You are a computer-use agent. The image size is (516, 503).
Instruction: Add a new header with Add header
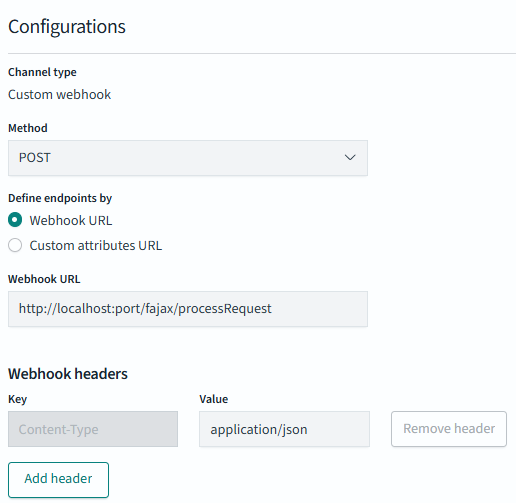point(58,479)
